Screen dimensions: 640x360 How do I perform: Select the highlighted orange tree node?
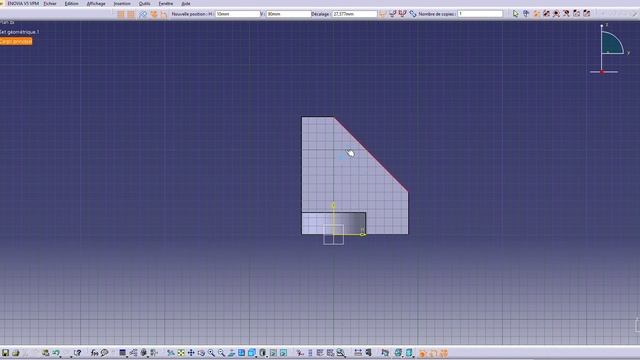coord(16,41)
